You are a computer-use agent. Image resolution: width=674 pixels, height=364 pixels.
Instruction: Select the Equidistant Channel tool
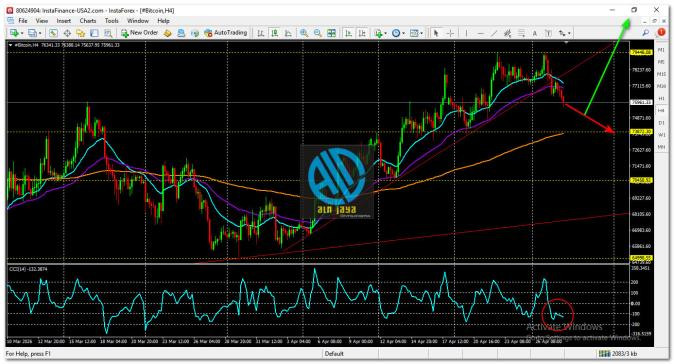[x=507, y=33]
